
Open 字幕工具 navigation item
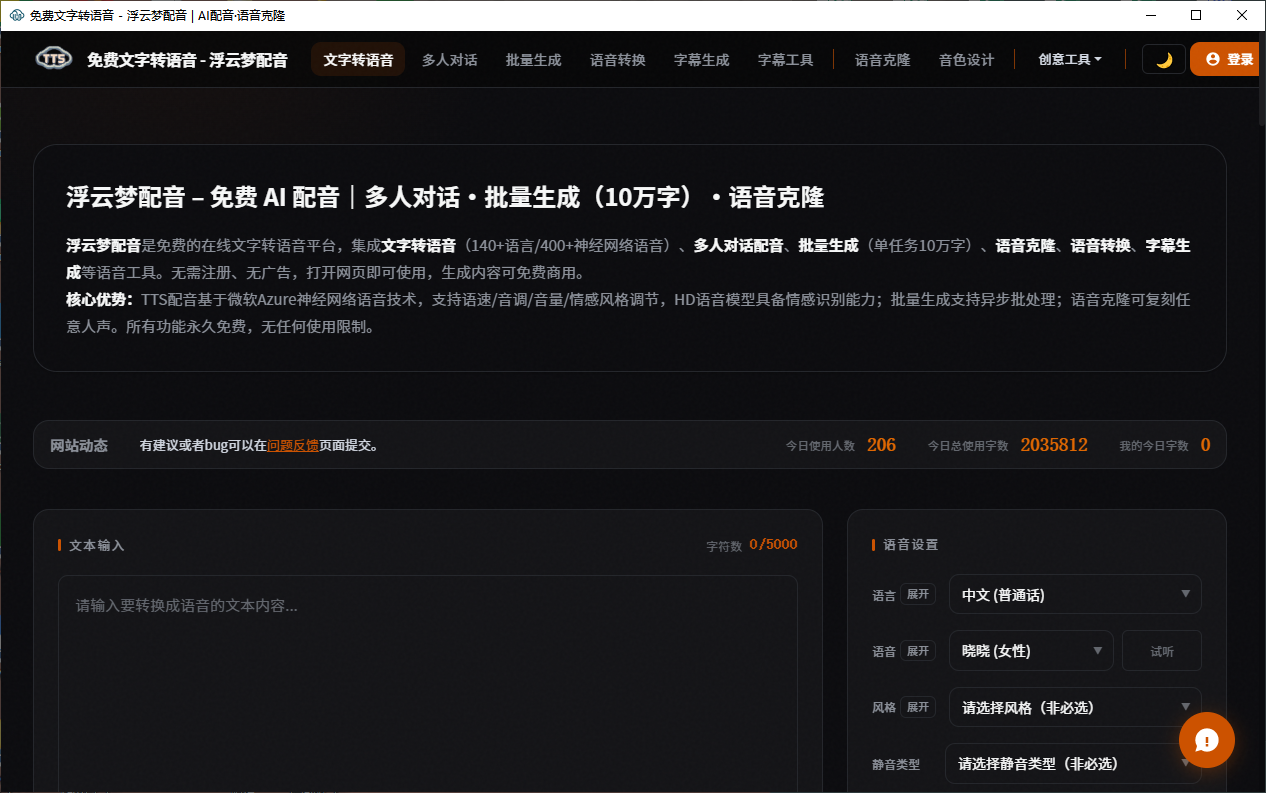point(785,59)
